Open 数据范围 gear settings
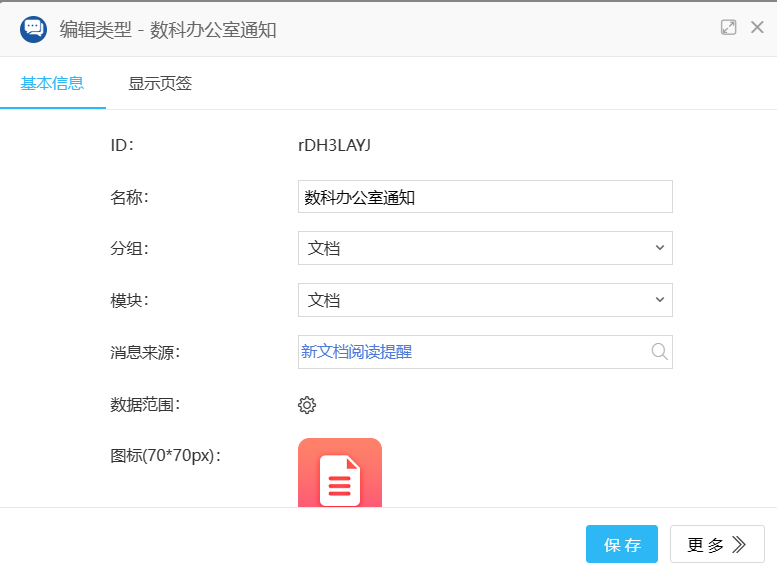This screenshot has height=569, width=777. [x=307, y=405]
